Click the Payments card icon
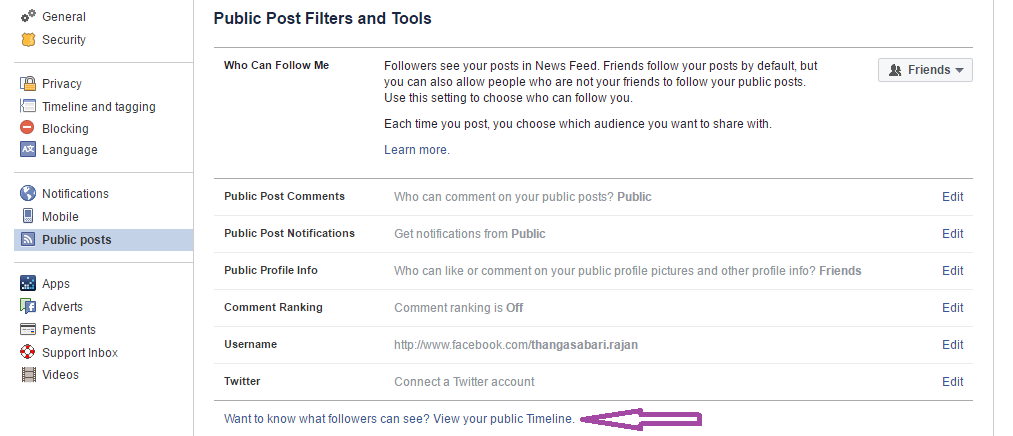Image resolution: width=1013 pixels, height=436 pixels. (x=28, y=329)
